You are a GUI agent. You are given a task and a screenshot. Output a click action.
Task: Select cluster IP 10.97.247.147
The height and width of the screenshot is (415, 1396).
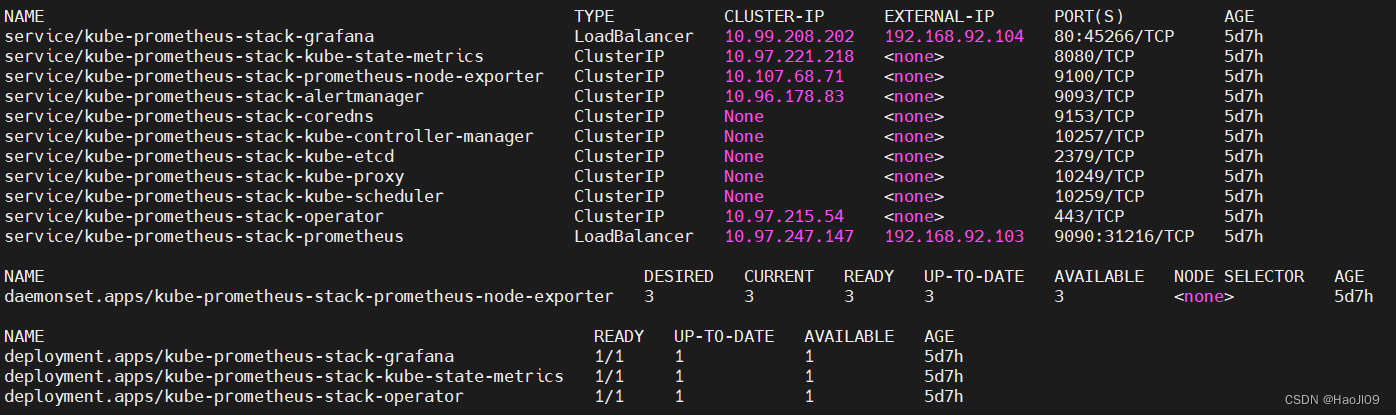(x=789, y=236)
